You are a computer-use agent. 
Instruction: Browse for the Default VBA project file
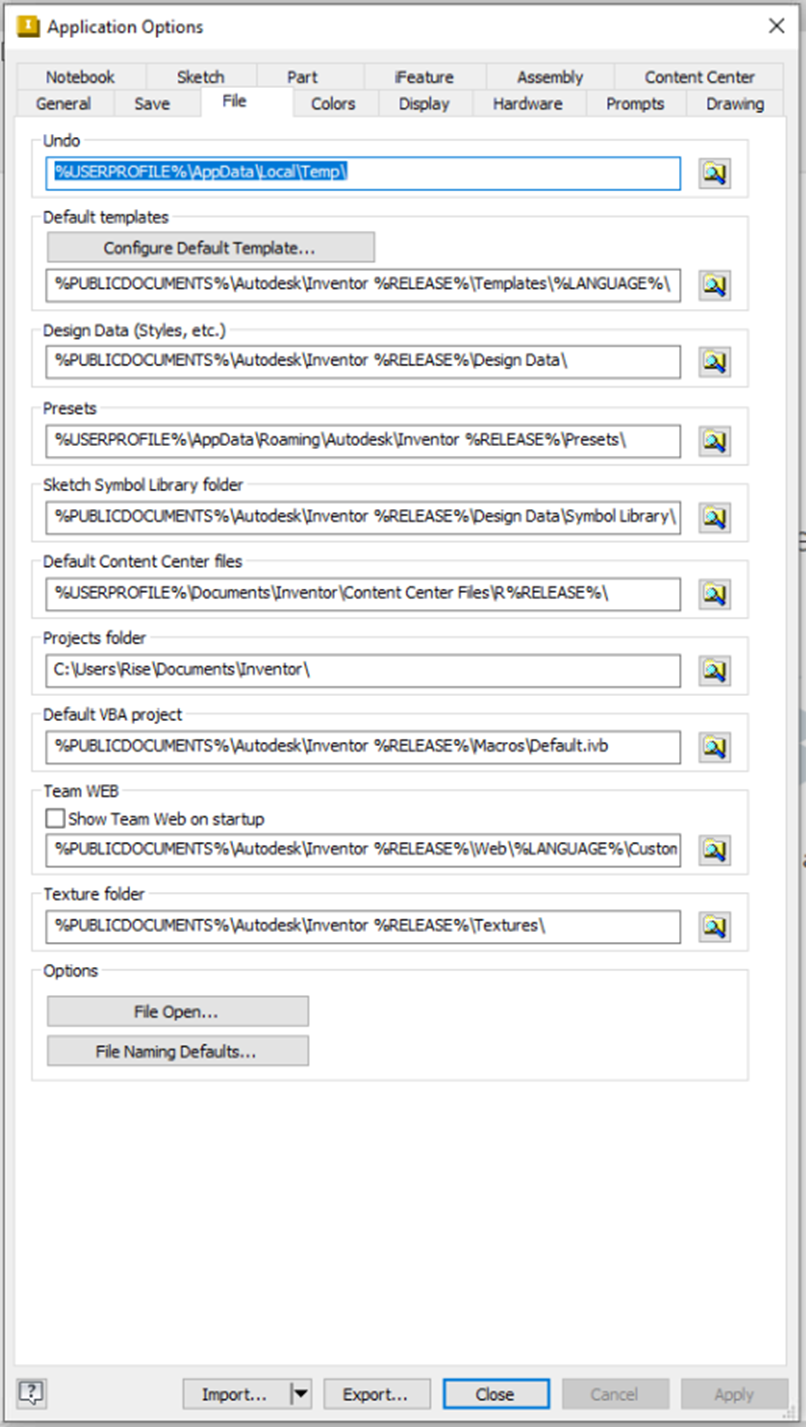click(714, 746)
